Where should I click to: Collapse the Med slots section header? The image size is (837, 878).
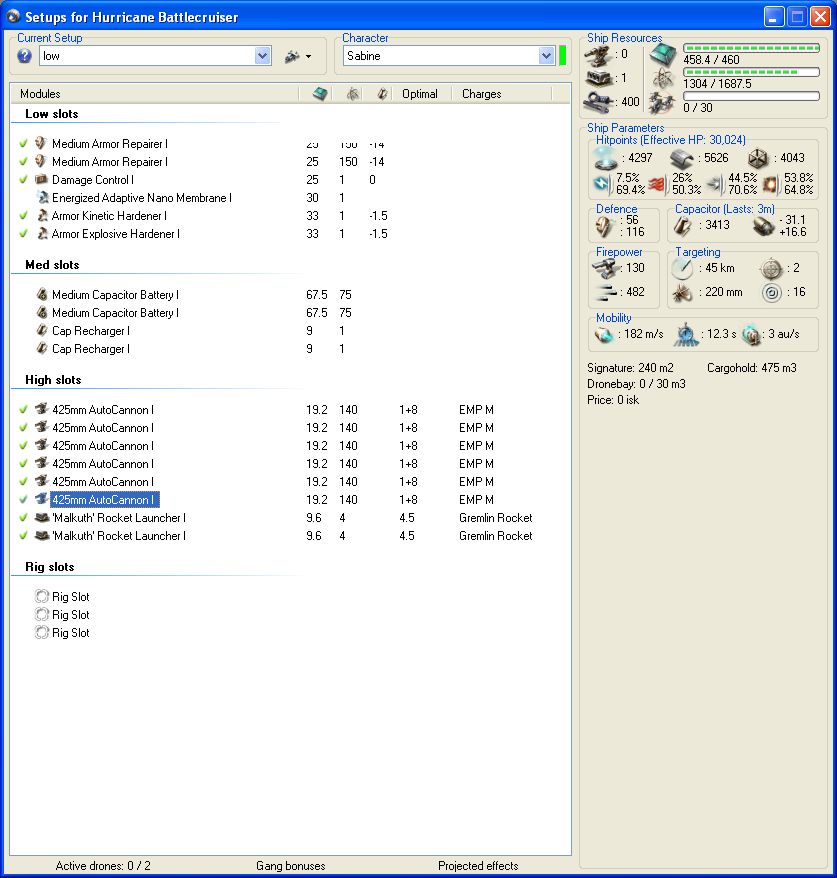(x=52, y=265)
